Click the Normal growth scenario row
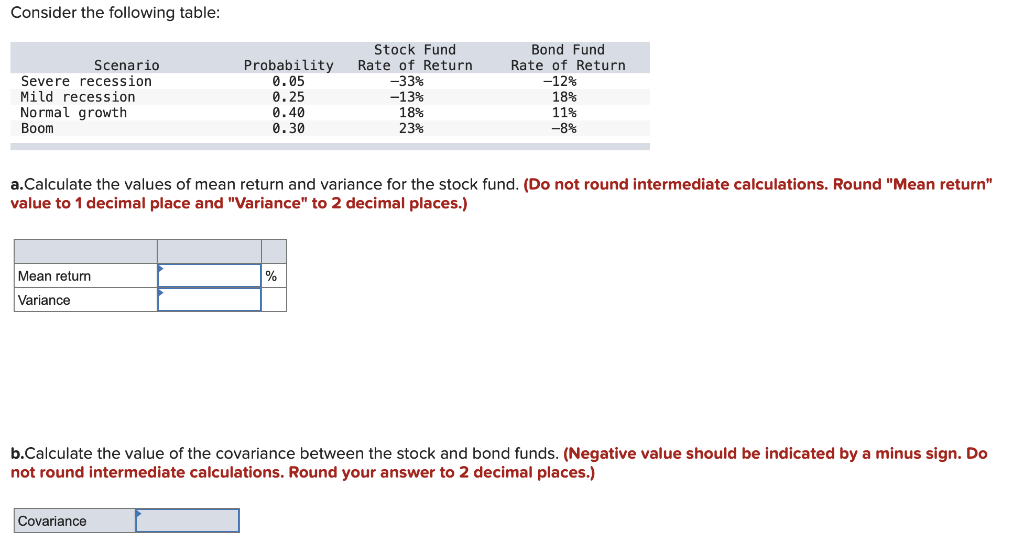The width and height of the screenshot is (1024, 554). (x=330, y=112)
